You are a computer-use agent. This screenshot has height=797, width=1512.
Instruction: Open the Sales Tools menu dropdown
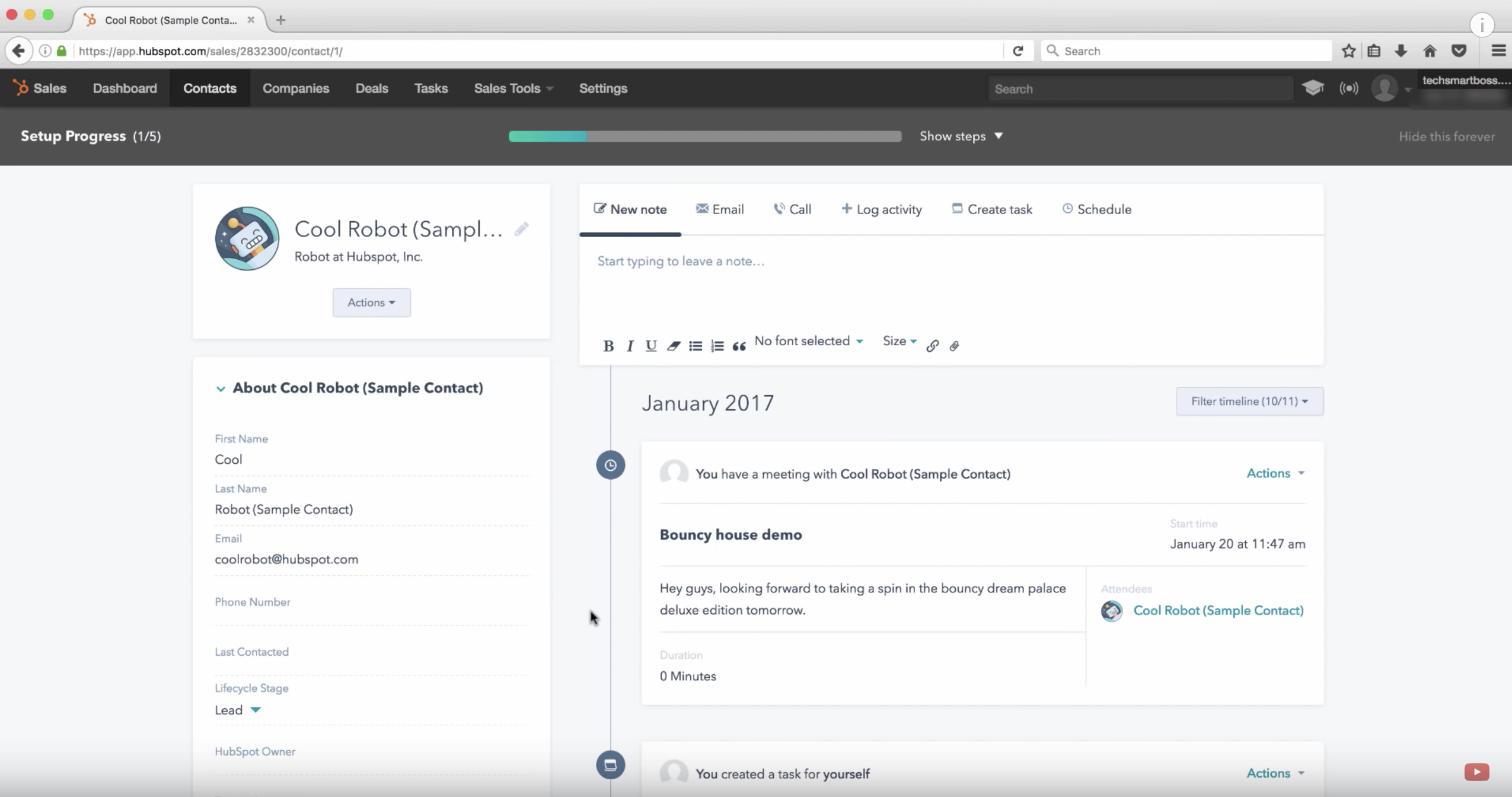tap(513, 88)
